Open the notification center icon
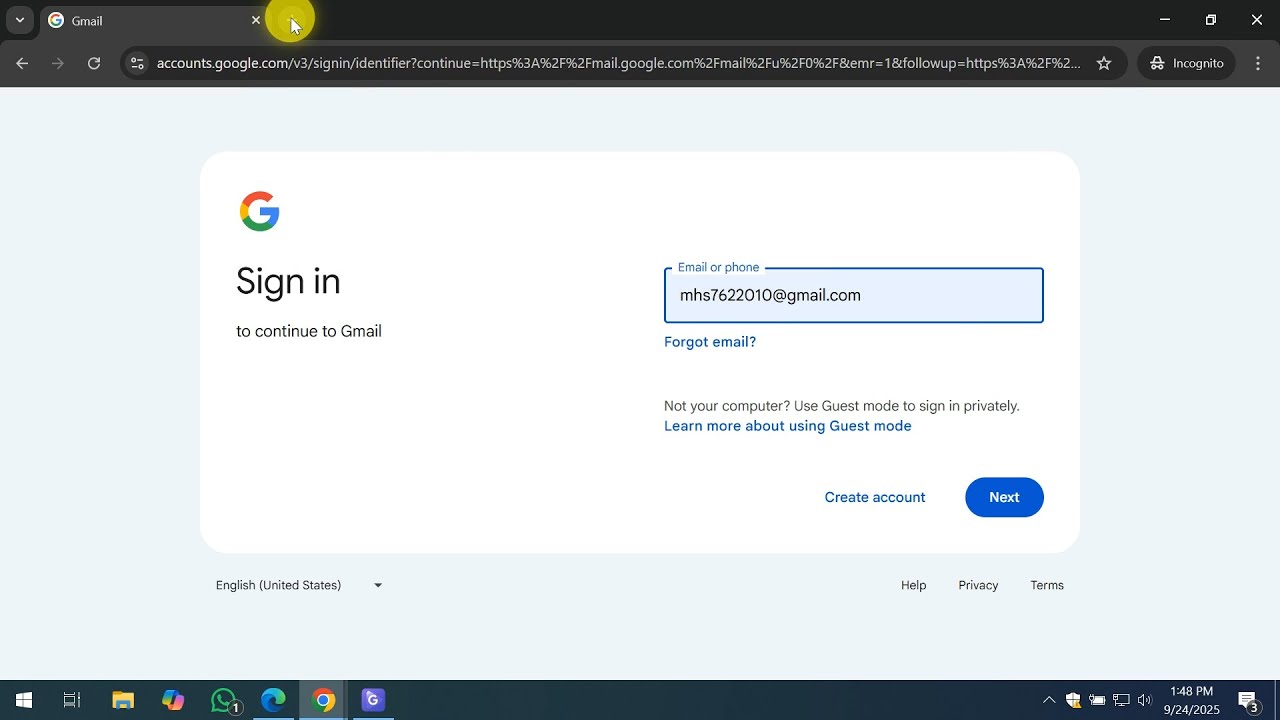Screen dimensions: 1280x720 [1248, 700]
